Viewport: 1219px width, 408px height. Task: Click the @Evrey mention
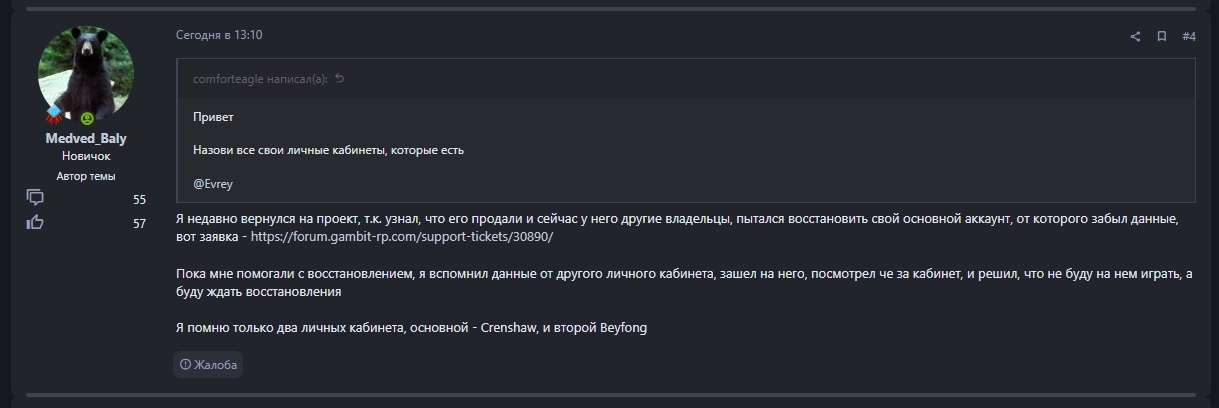pos(213,184)
